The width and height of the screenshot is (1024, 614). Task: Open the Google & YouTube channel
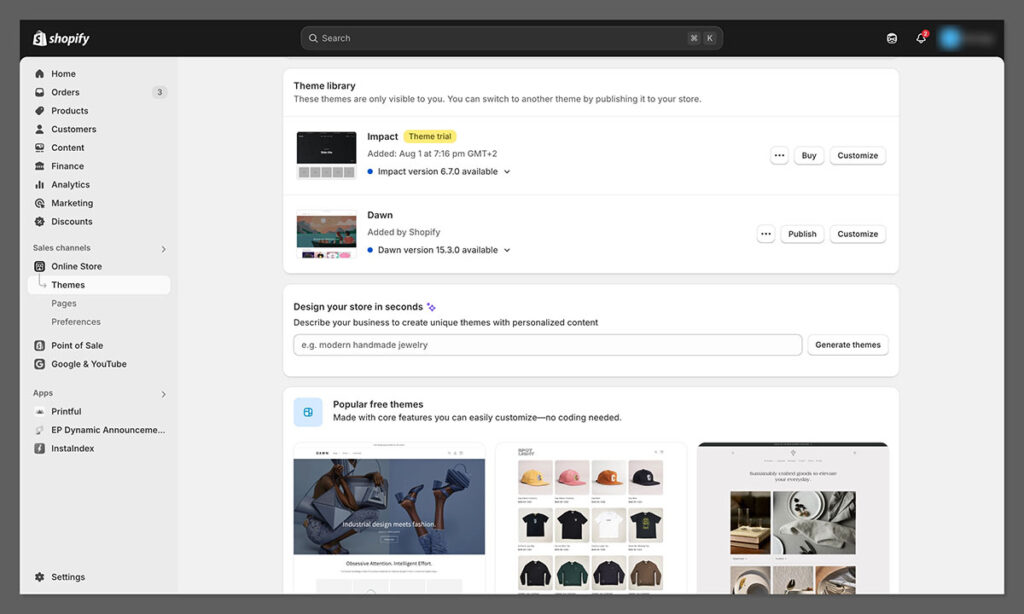[x=88, y=364]
